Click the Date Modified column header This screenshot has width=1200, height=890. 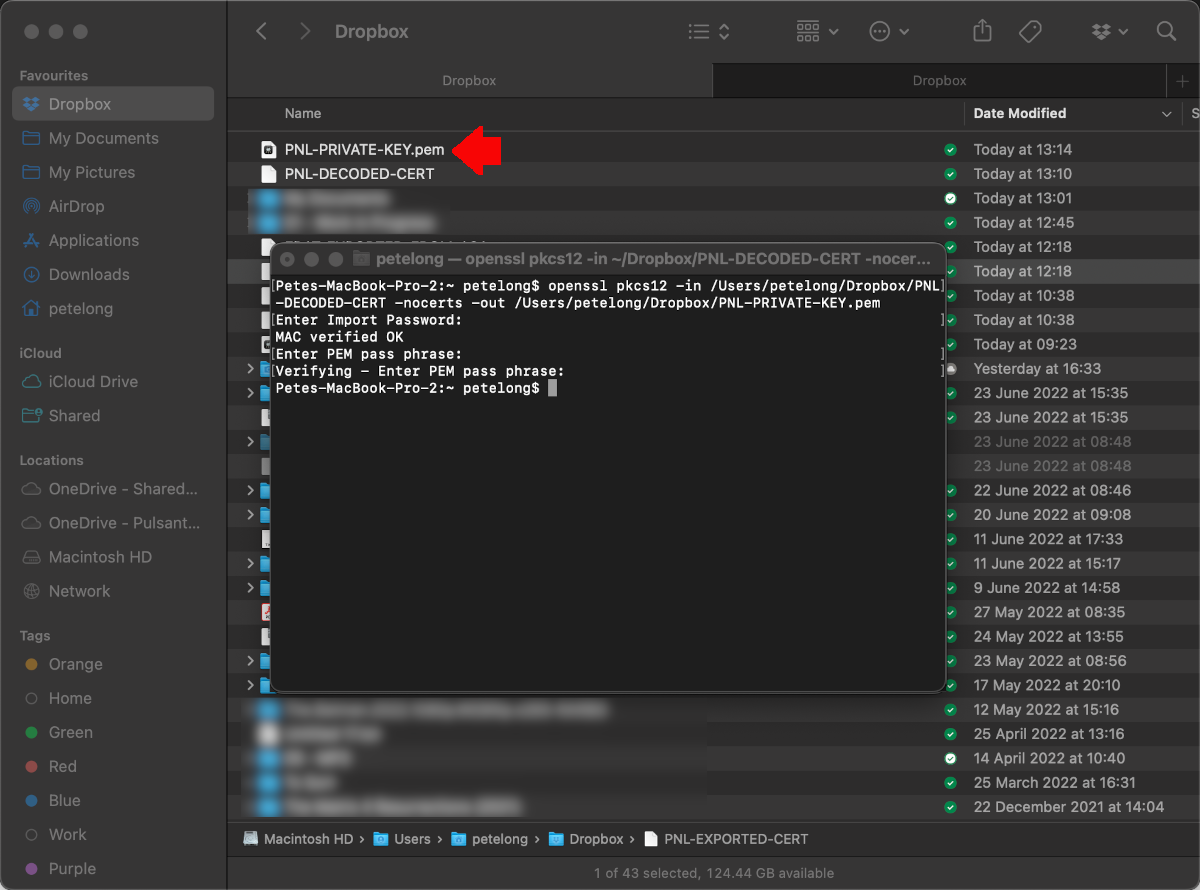1020,113
